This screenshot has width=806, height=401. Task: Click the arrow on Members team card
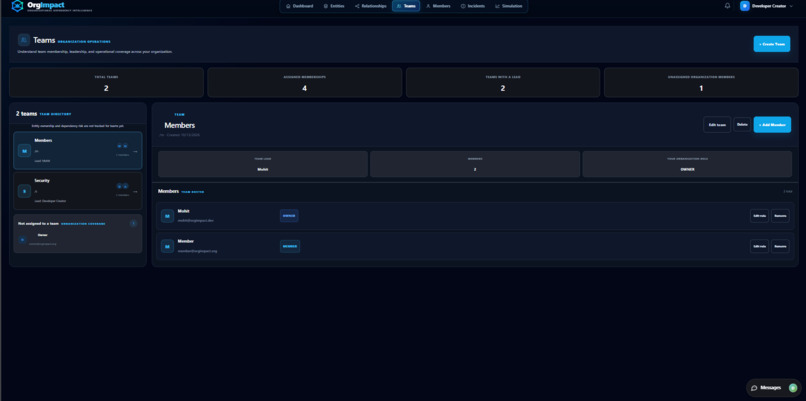point(135,151)
